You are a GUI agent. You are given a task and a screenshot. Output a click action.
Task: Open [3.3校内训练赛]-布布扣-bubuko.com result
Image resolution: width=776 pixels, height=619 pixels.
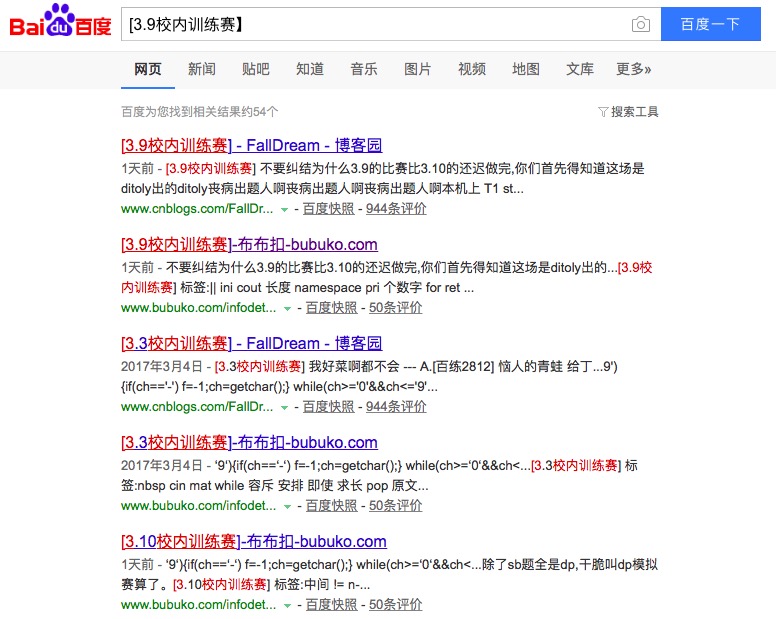pyautogui.click(x=249, y=442)
